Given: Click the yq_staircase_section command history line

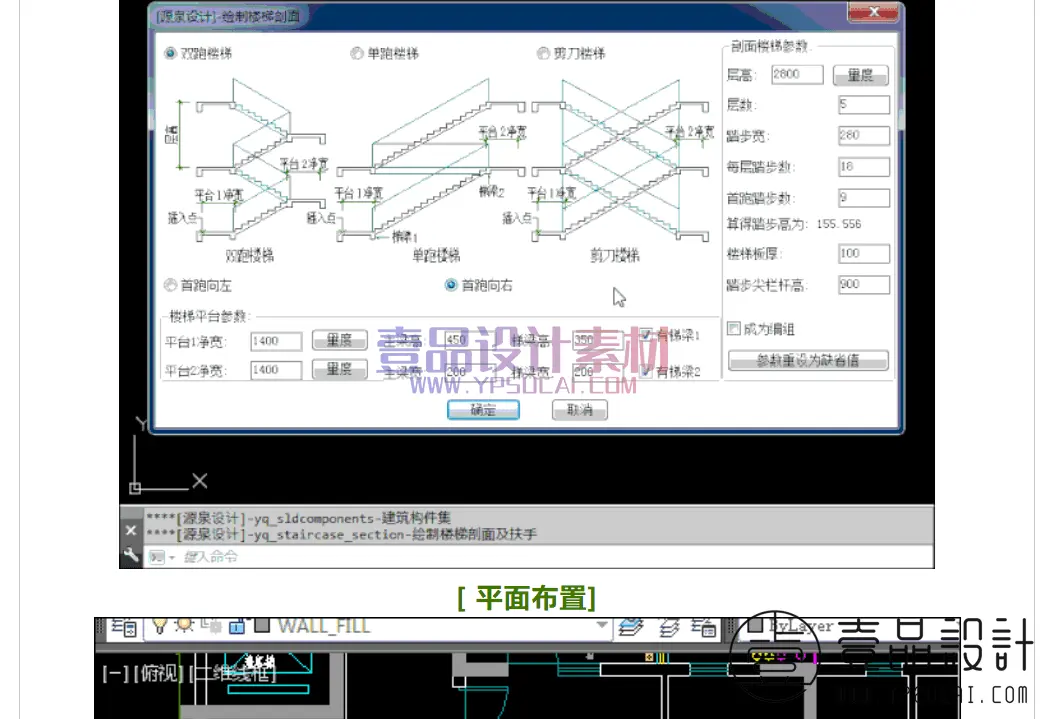Looking at the screenshot, I should pos(341,534).
